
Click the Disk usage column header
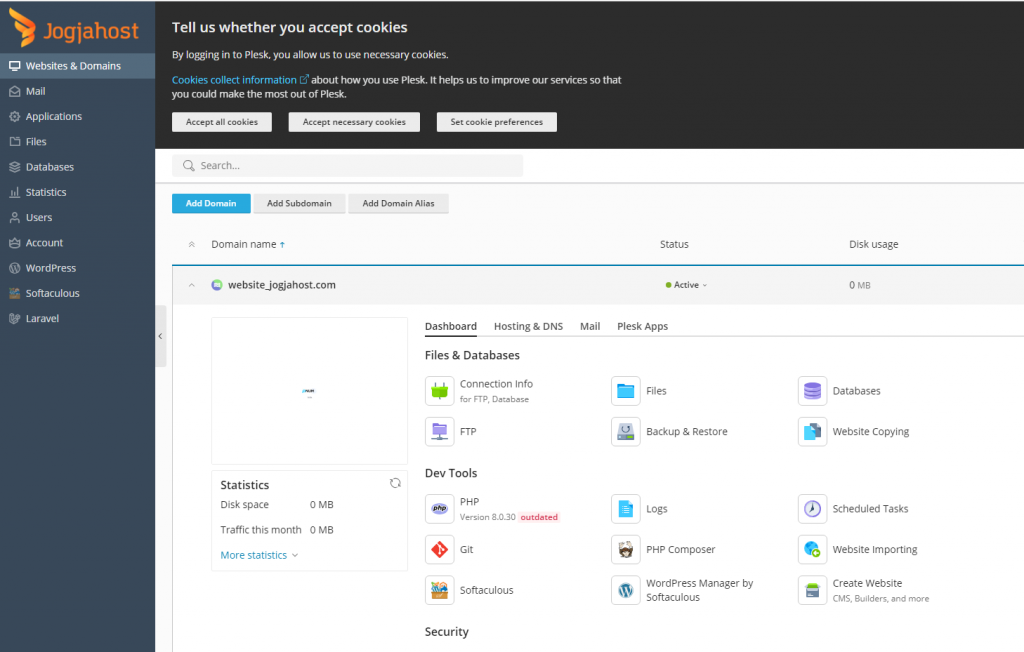tap(874, 244)
